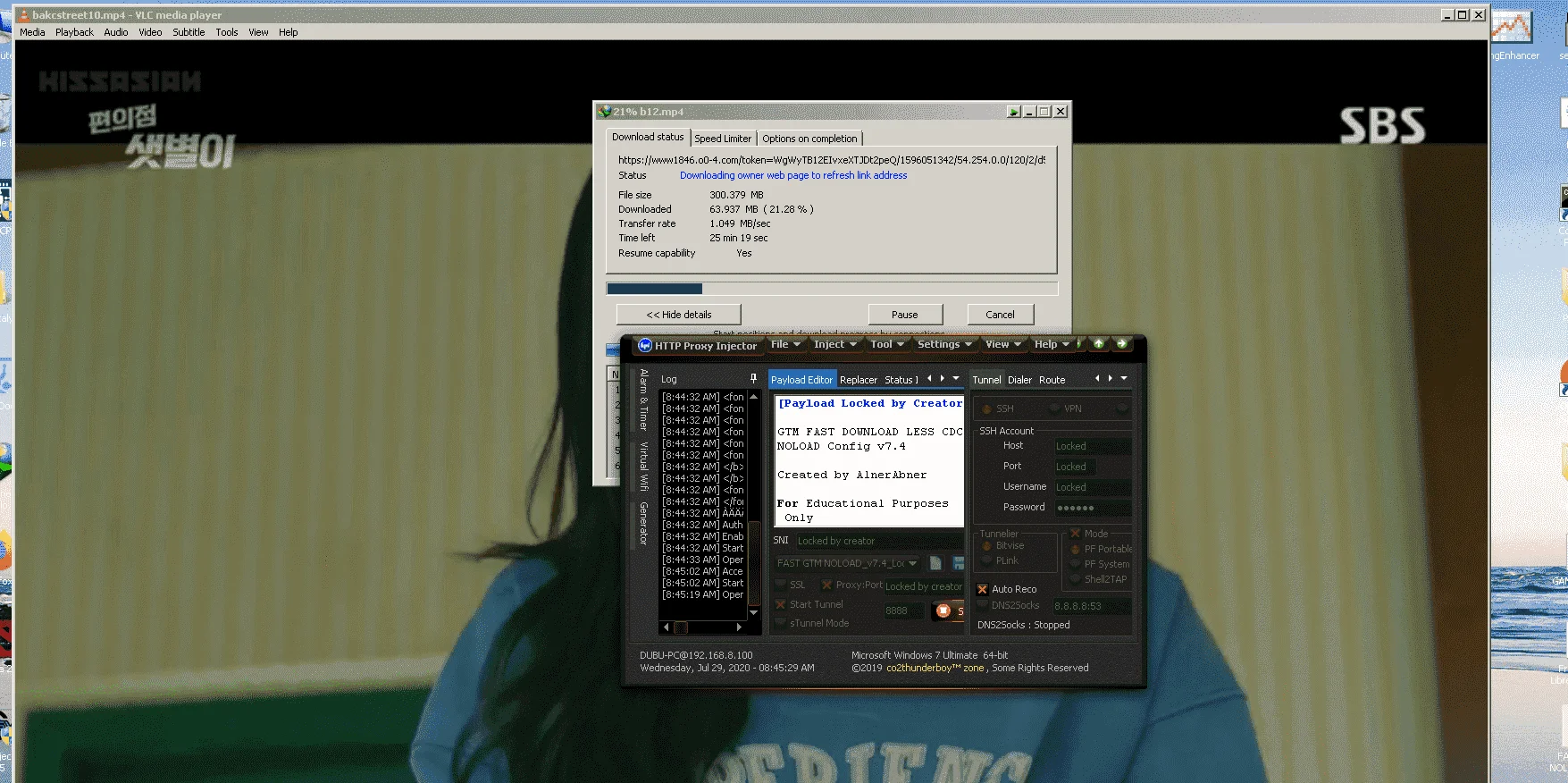The width and height of the screenshot is (1568, 783).
Task: Click the HTTP Proxy Injector logo icon
Action: coord(645,345)
